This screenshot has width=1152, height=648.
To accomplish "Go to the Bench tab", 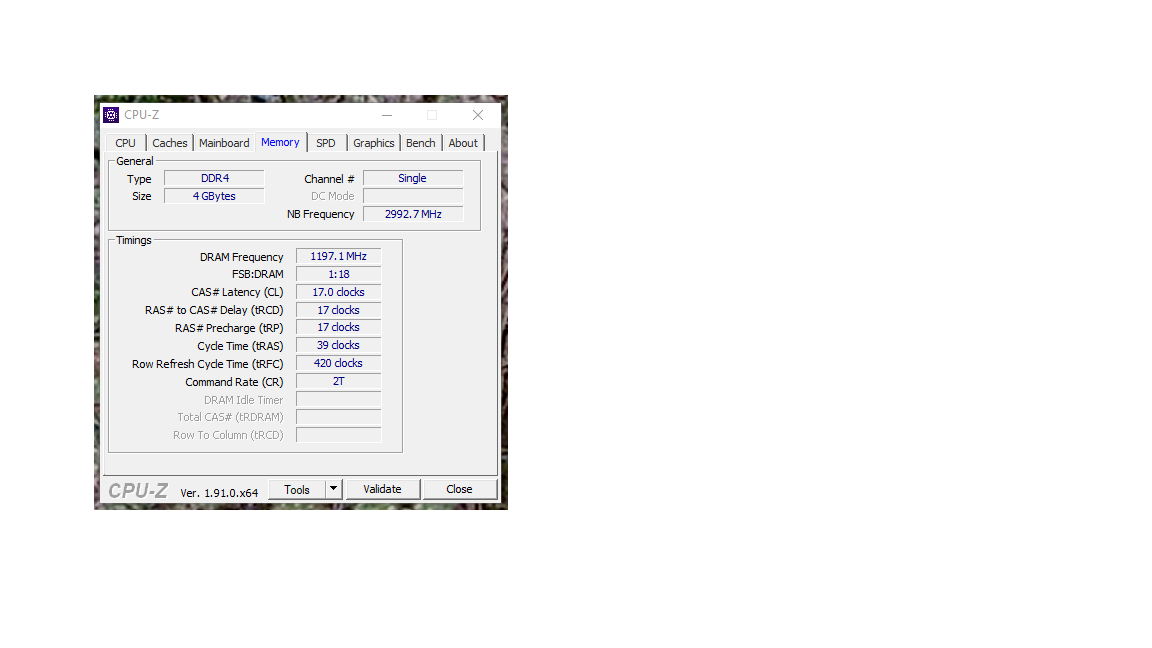I will (420, 143).
